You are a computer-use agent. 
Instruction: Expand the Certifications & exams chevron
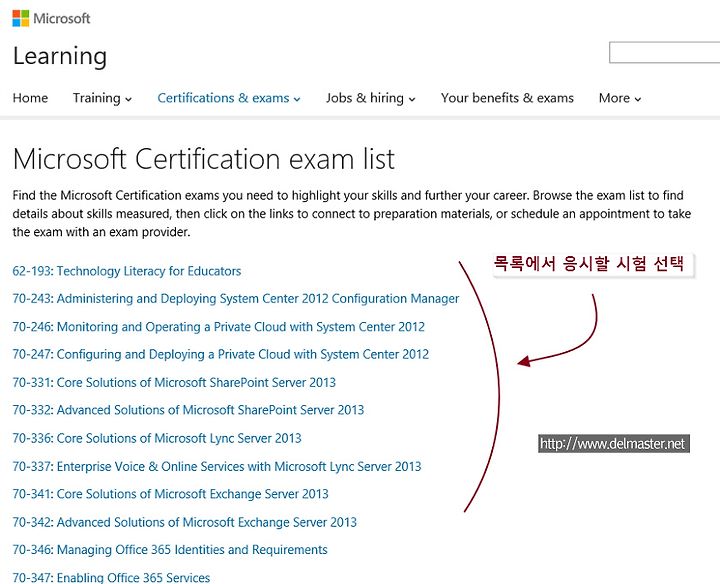297,99
